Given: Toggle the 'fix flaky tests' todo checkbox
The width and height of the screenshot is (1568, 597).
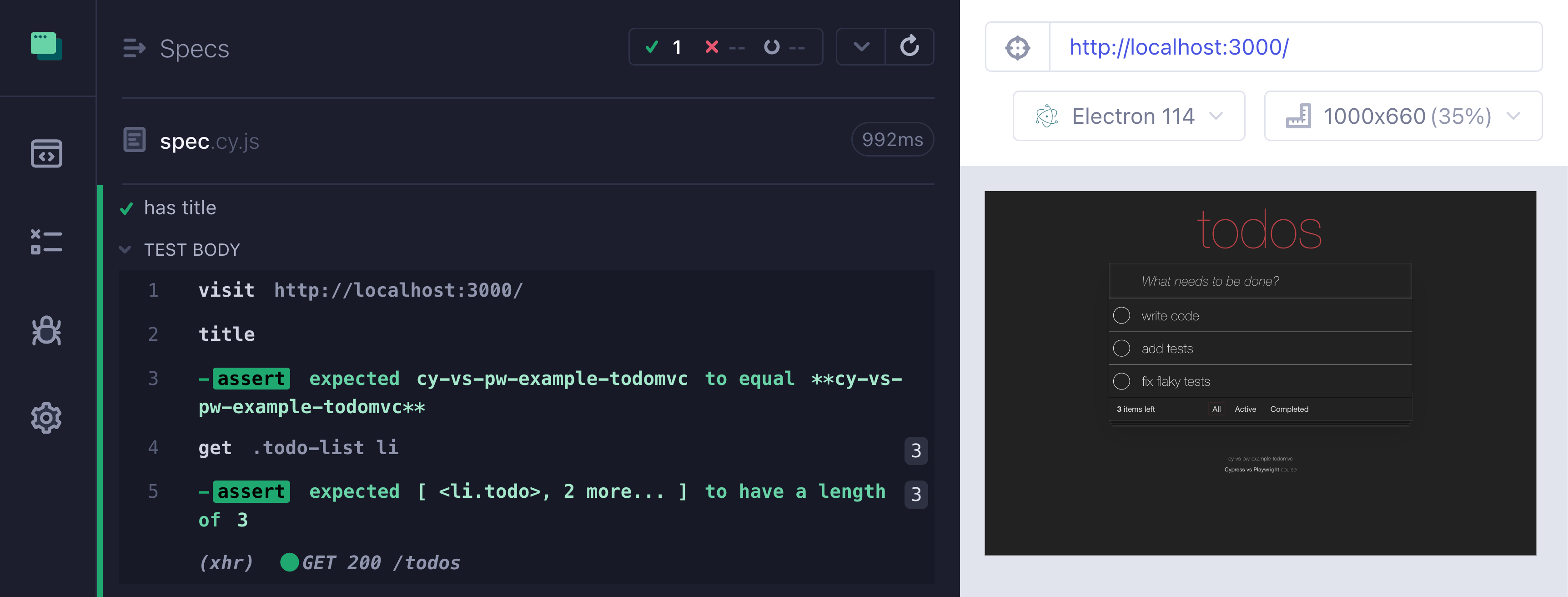Looking at the screenshot, I should (1121, 381).
